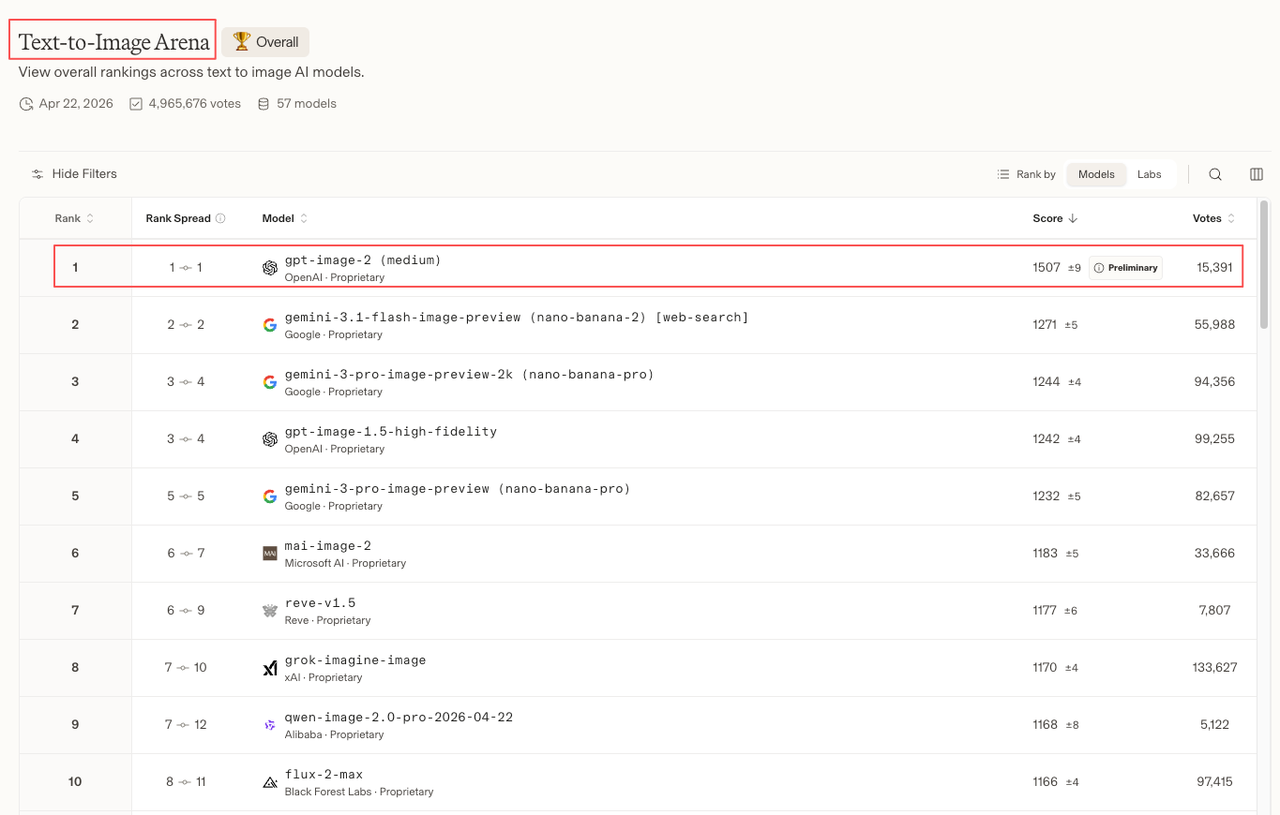The height and width of the screenshot is (815, 1280).
Task: Click the clock icon beside Apr 22, 2026
Action: coord(26,104)
